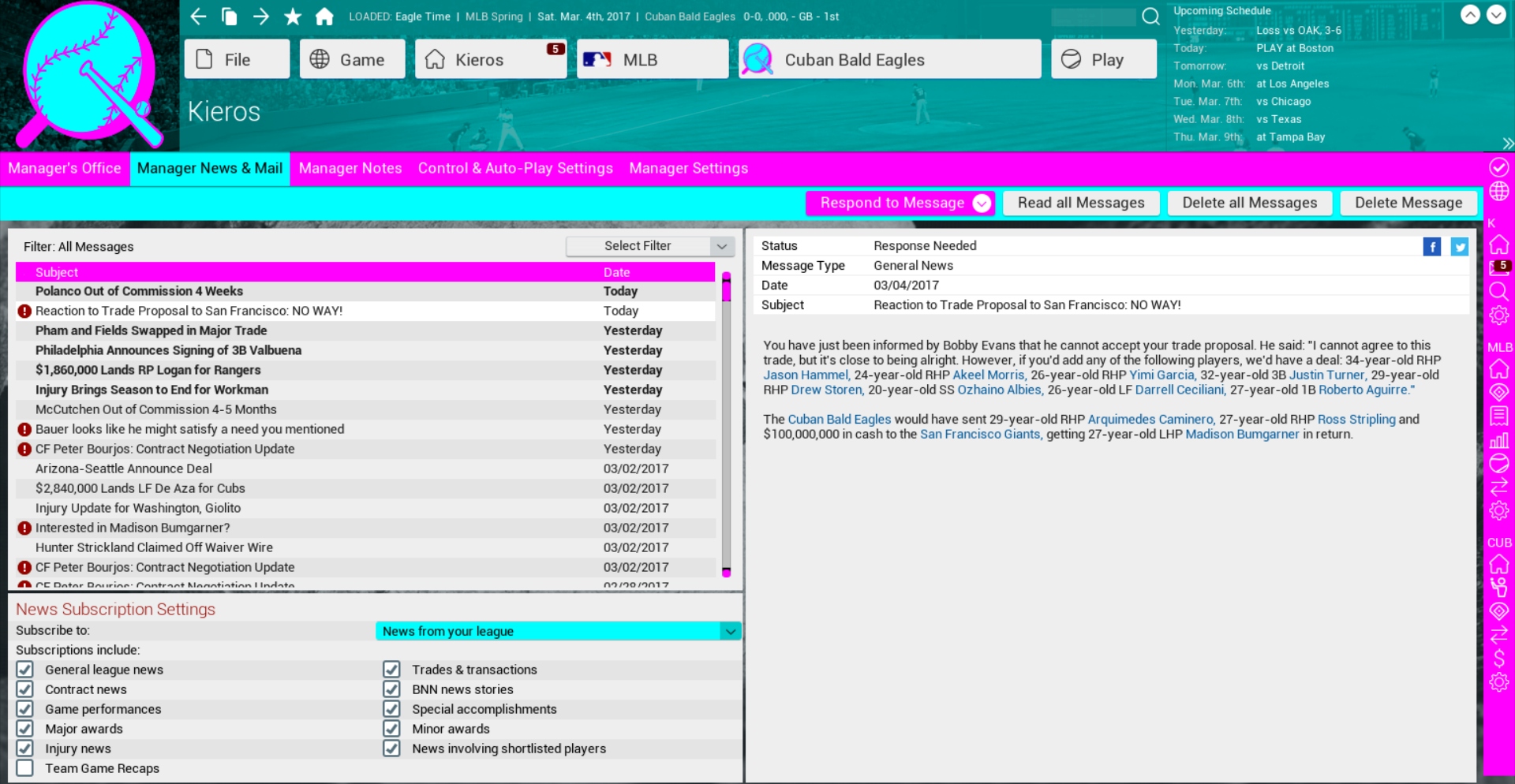This screenshot has height=784, width=1515.
Task: Click Delete all Messages button
Action: 1250,203
